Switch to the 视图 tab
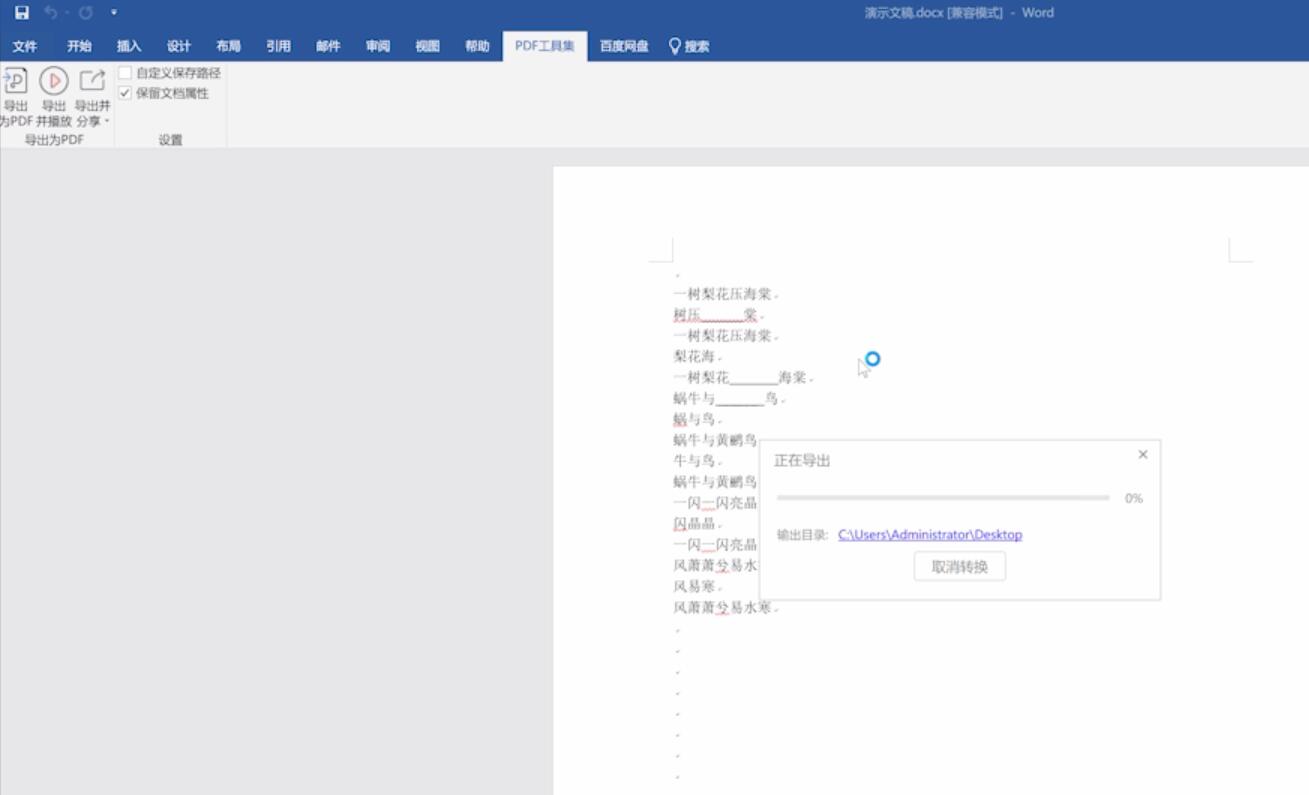The width and height of the screenshot is (1309, 795). click(427, 46)
